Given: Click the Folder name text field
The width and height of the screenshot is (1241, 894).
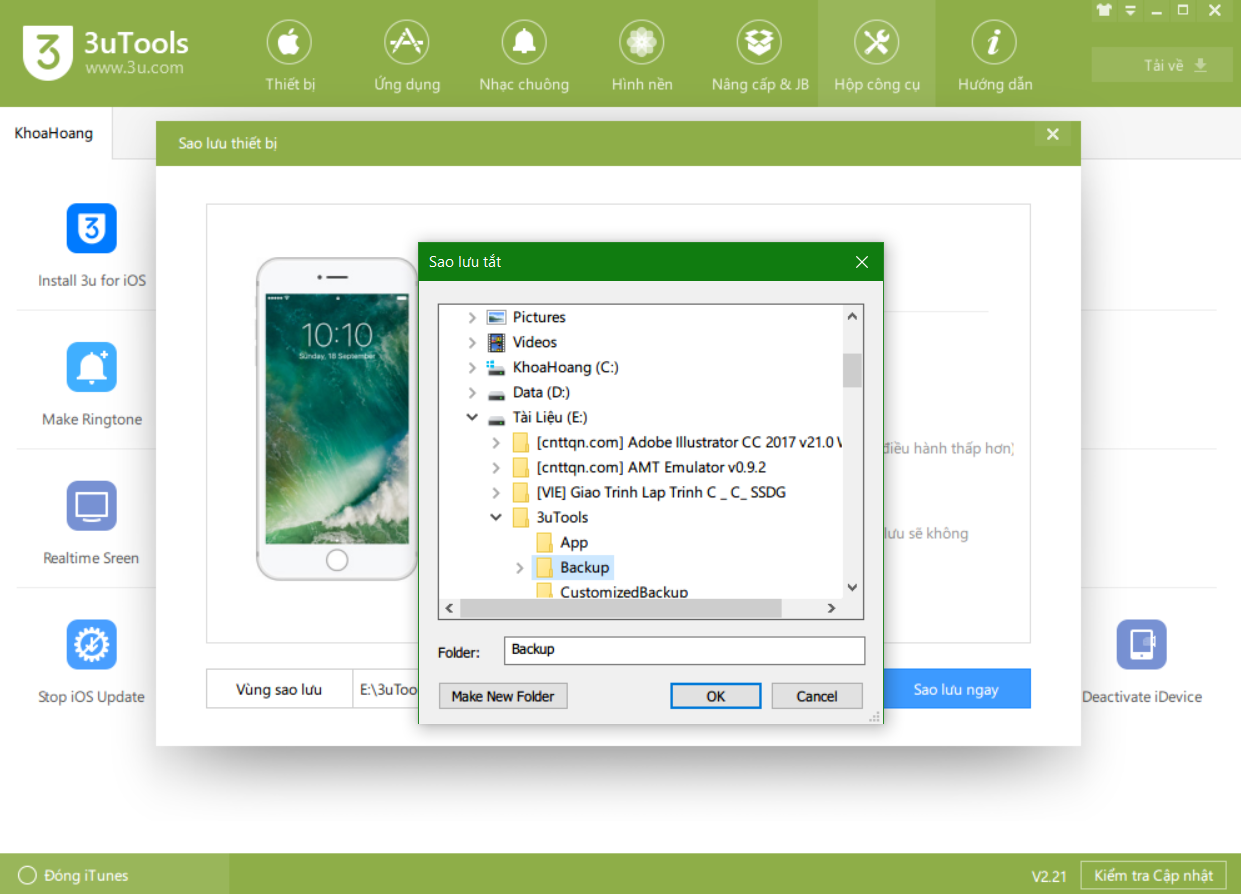Looking at the screenshot, I should coord(684,650).
